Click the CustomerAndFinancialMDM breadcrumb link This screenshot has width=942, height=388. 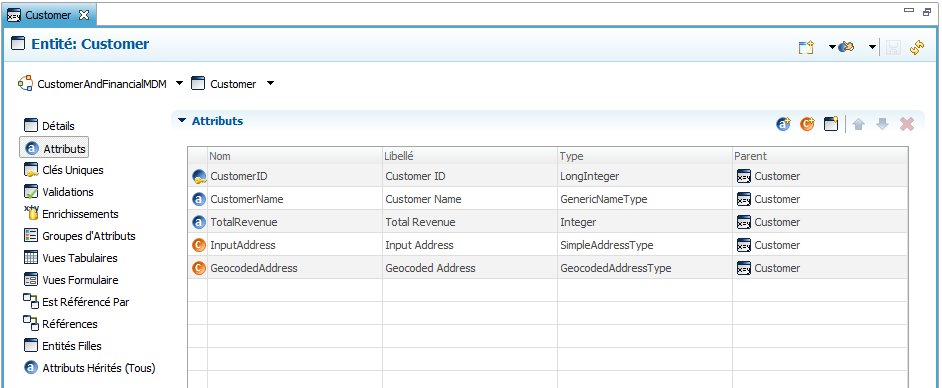coord(102,84)
